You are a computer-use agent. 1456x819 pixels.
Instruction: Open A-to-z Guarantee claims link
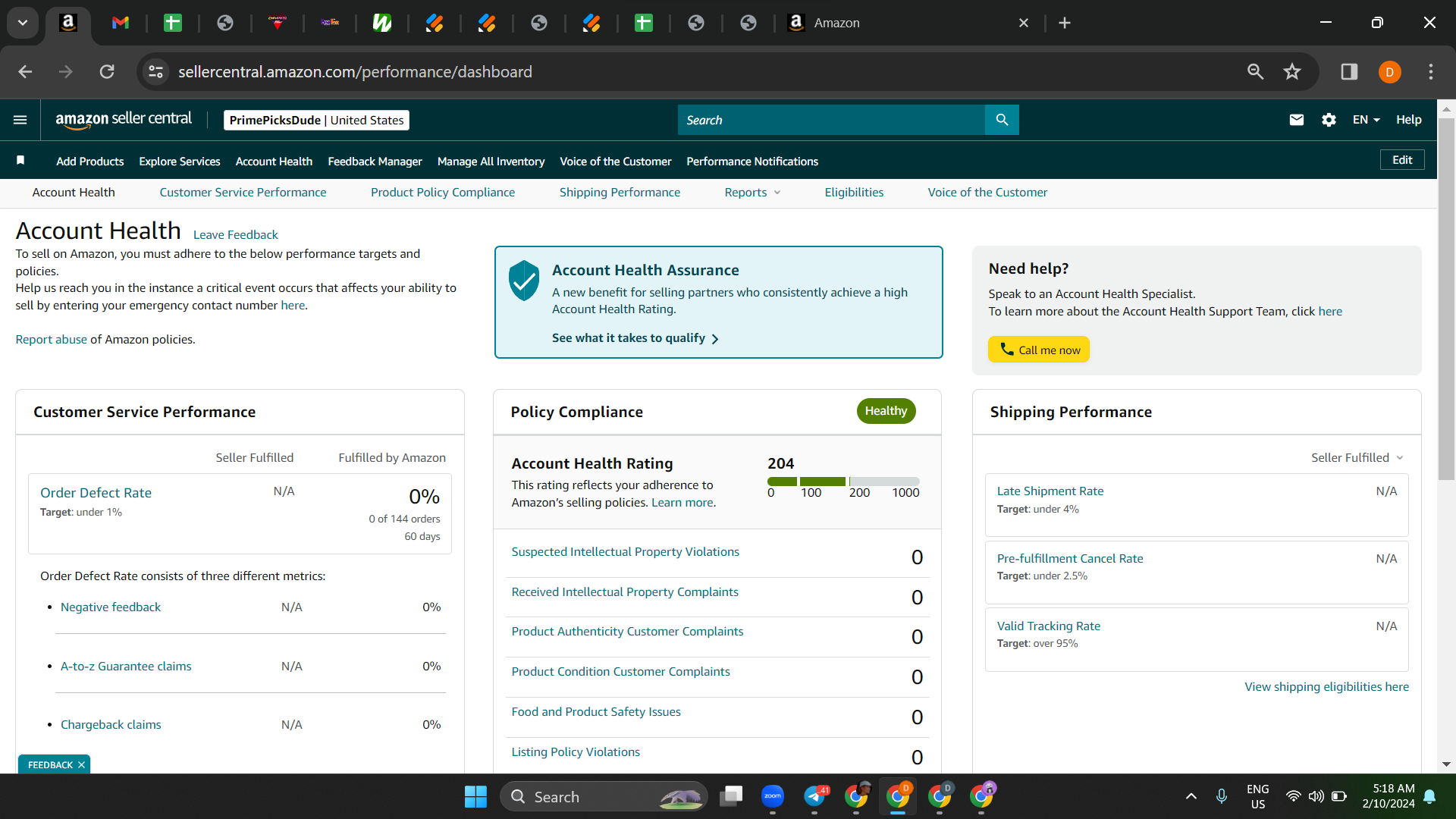[x=126, y=667]
